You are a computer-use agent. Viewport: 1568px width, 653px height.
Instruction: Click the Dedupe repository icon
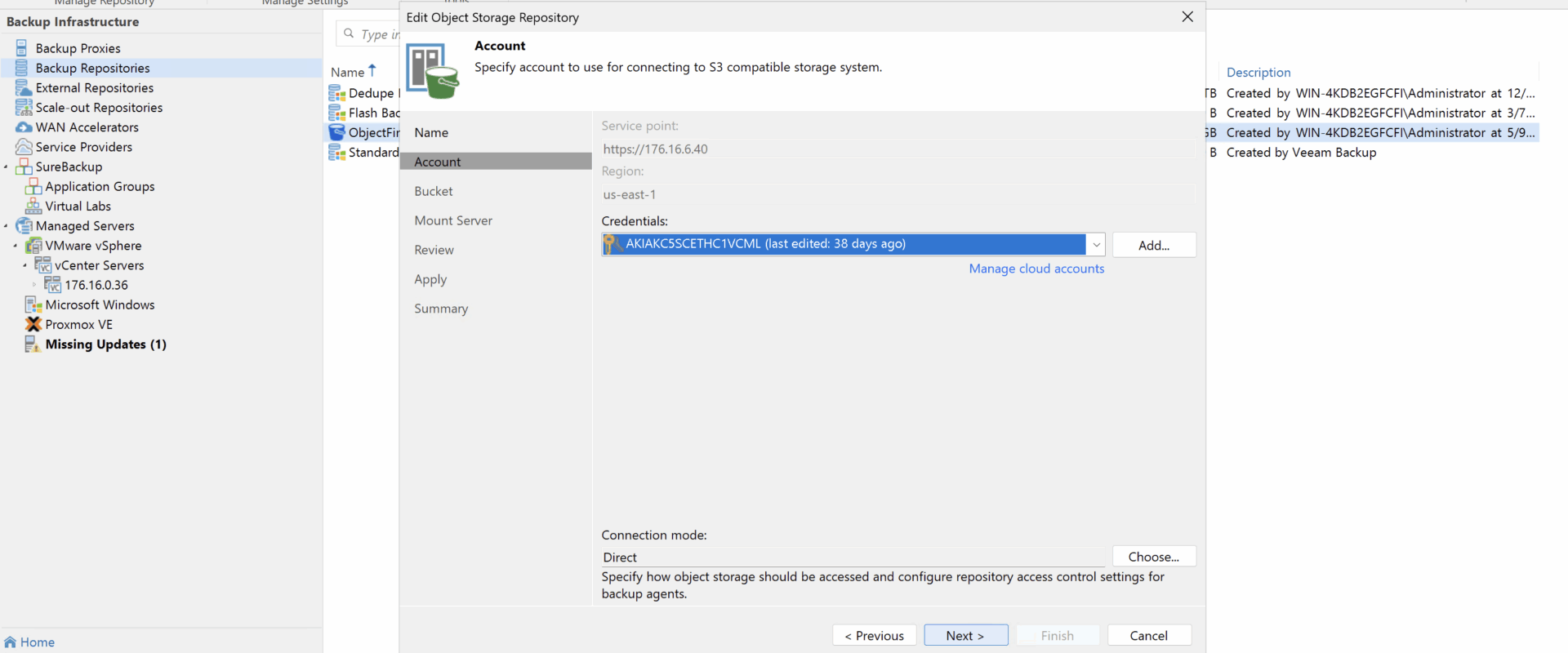pos(336,93)
